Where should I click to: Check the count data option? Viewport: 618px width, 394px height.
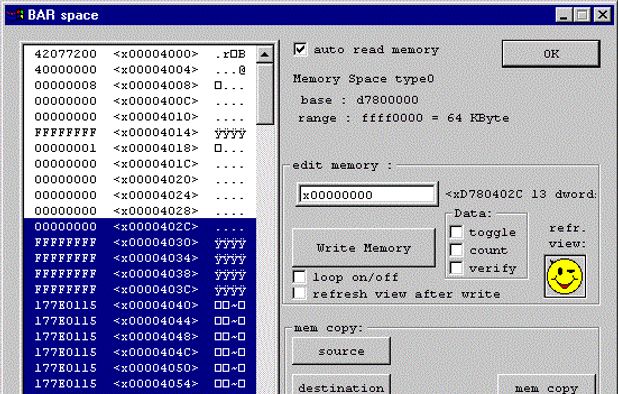point(456,250)
